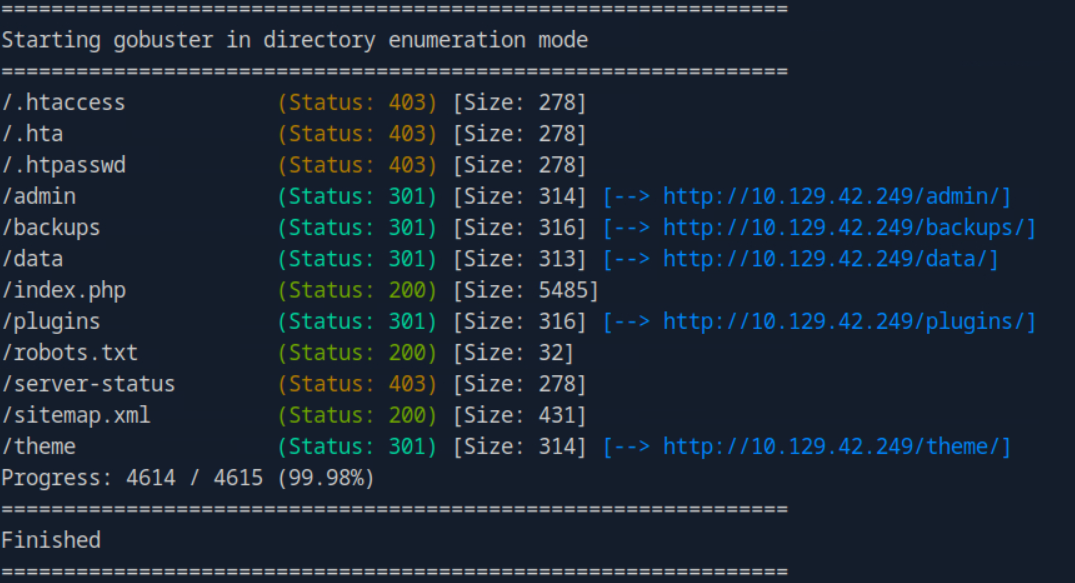This screenshot has width=1075, height=583.
Task: Open the backups redirect URL link
Action: click(848, 228)
